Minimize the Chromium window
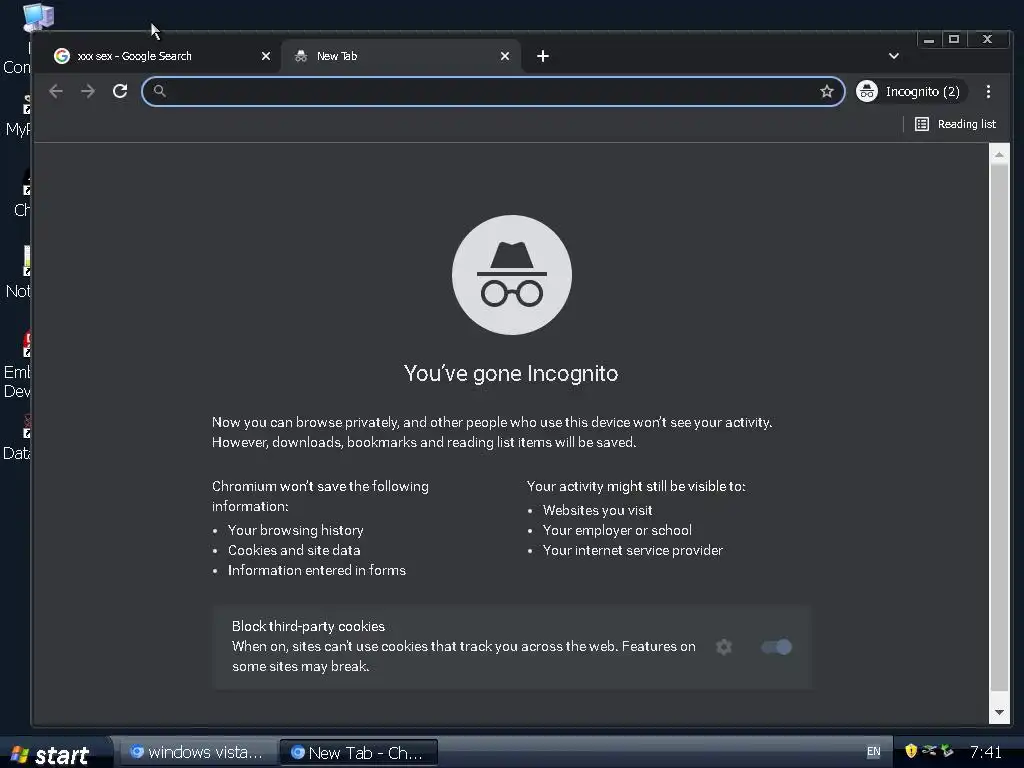The image size is (1024, 768). (x=929, y=39)
